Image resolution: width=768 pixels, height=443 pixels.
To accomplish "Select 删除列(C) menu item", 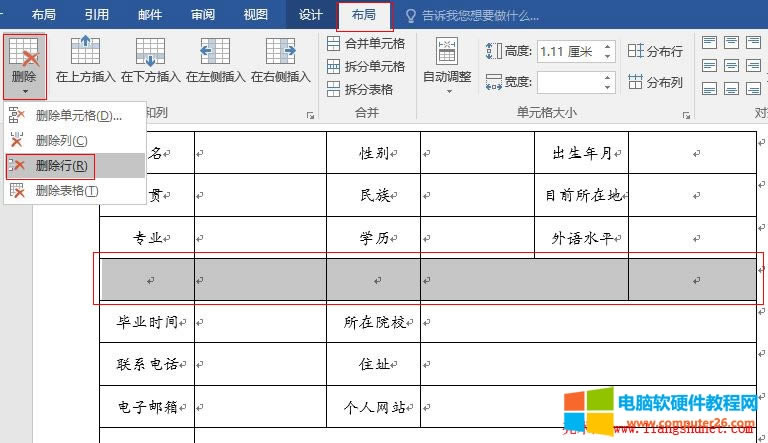I will point(75,141).
